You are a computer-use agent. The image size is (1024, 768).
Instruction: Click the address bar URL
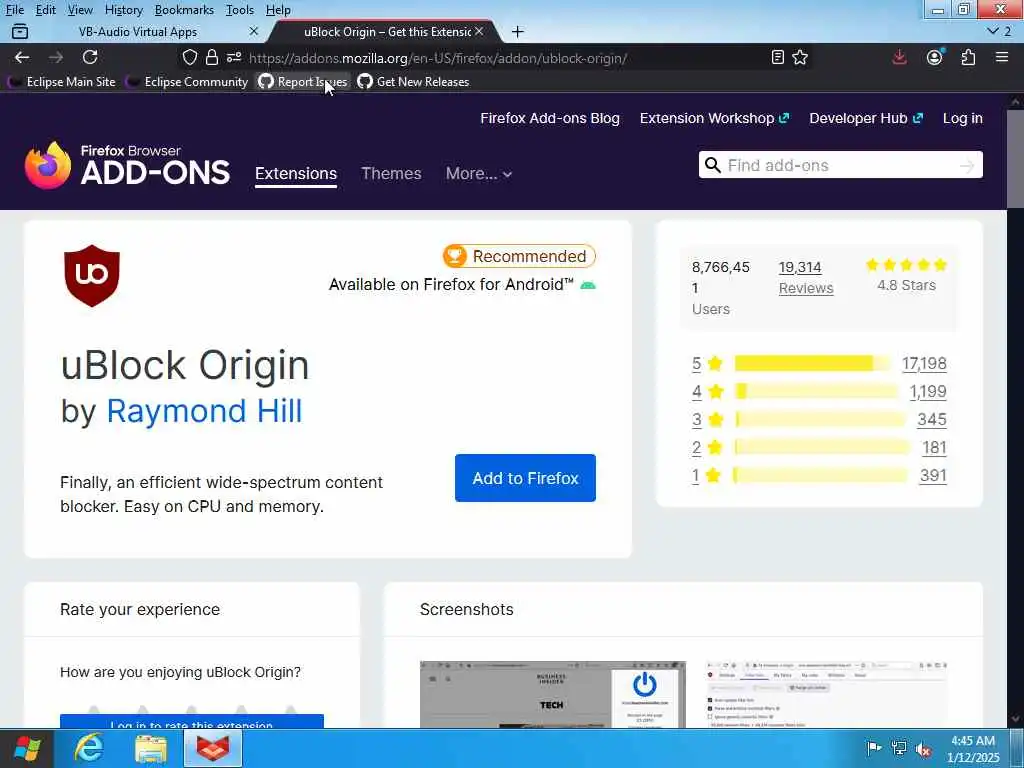point(438,58)
